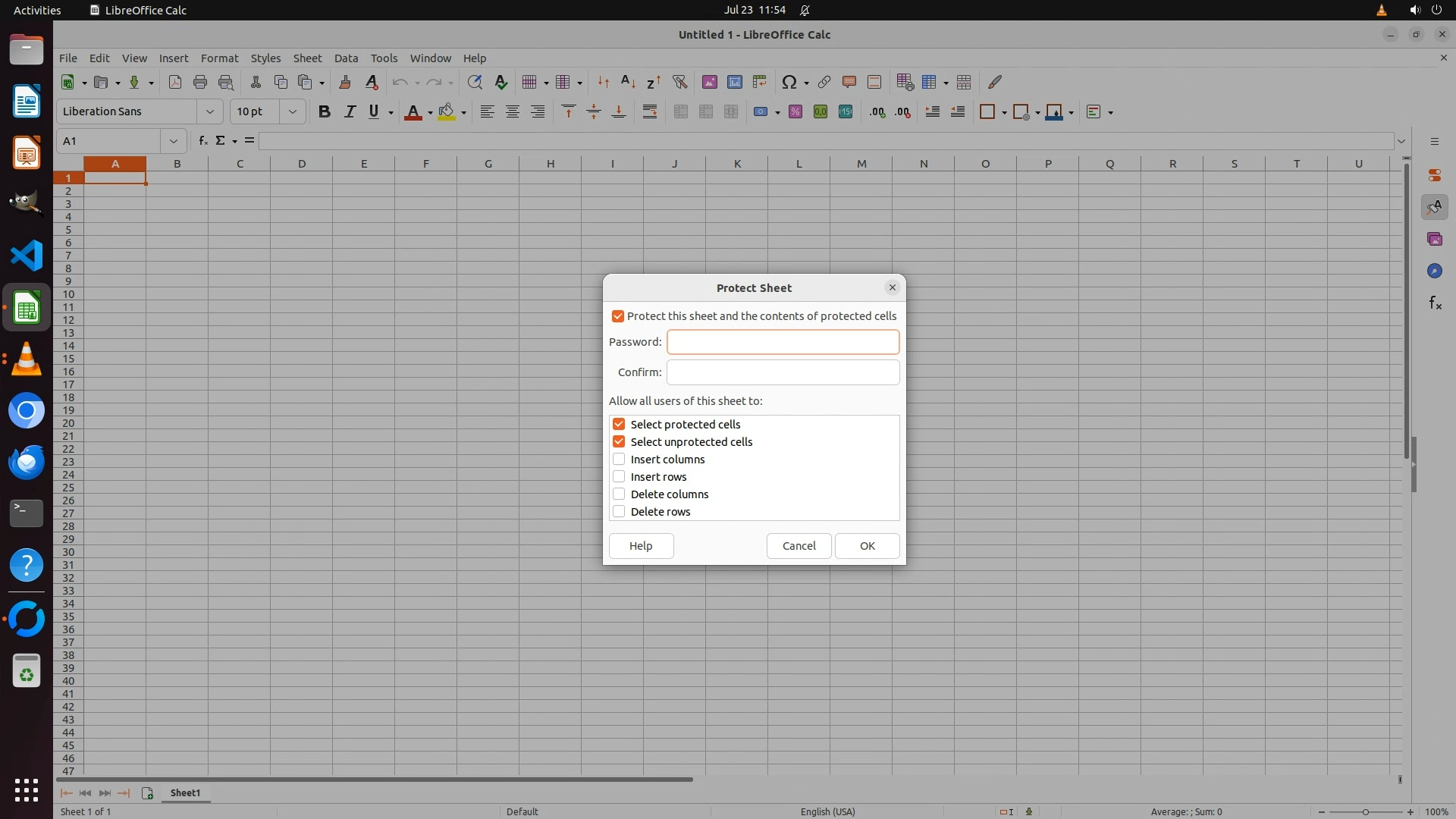Open the Data menu
Viewport: 1456px width, 819px height.
346,58
